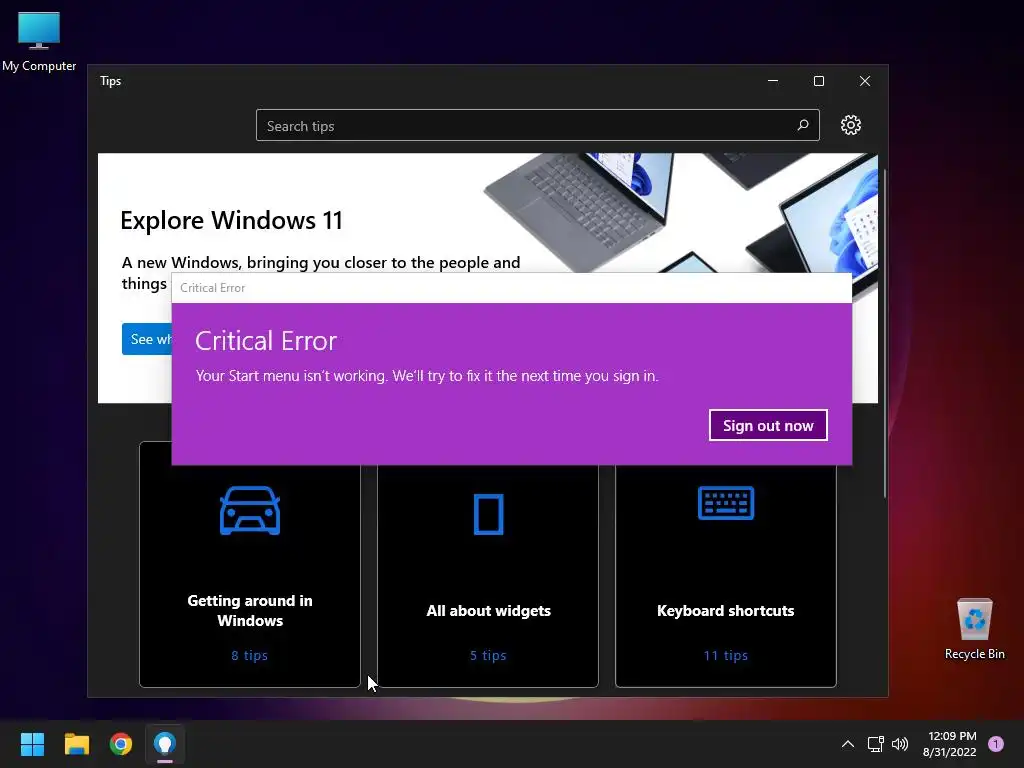Open volume speaker tray icon
This screenshot has height=768, width=1024.
click(x=900, y=744)
